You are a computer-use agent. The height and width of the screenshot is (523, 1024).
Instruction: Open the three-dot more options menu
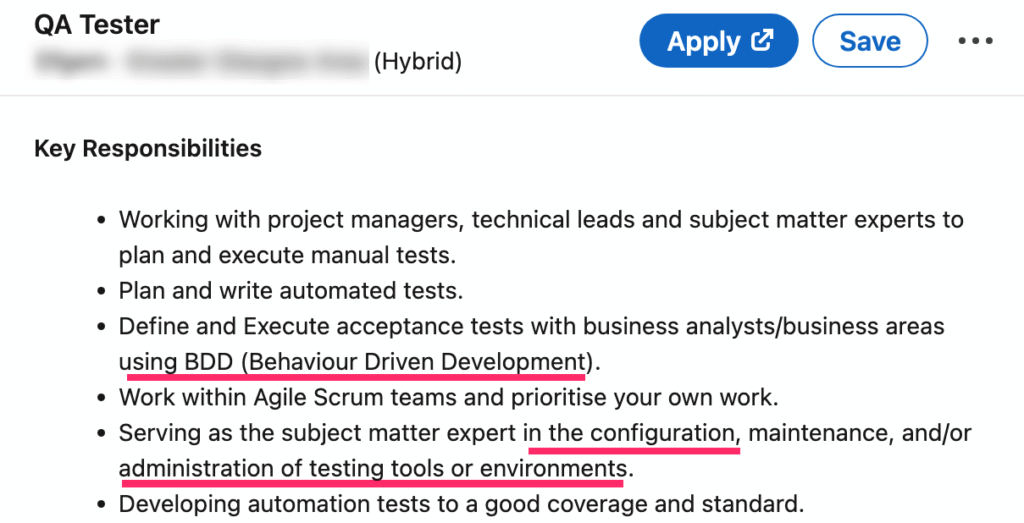click(976, 41)
